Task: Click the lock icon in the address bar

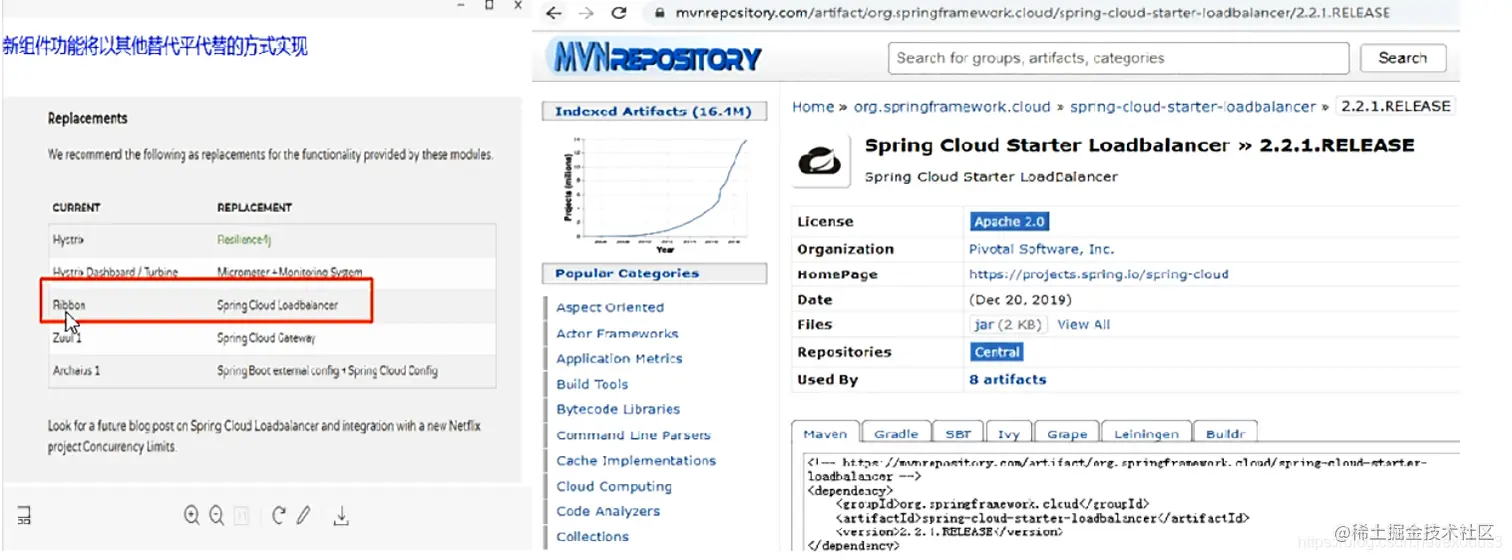Action: tap(658, 13)
